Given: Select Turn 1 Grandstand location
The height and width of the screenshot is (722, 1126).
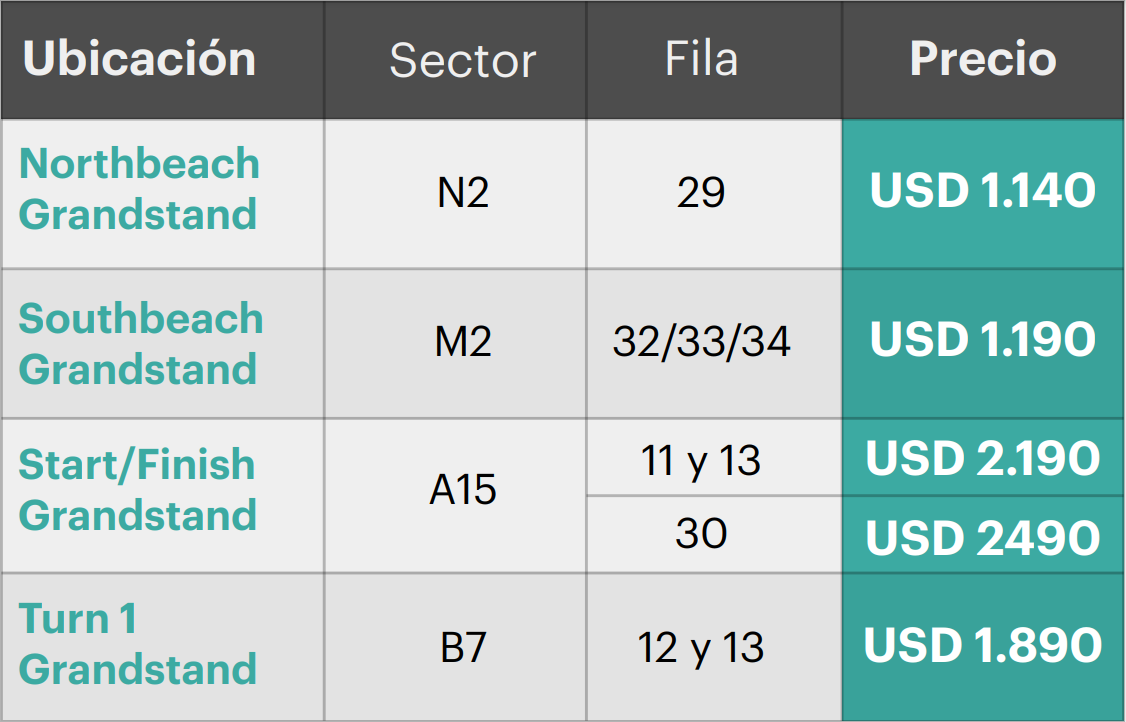Looking at the screenshot, I should [x=137, y=644].
